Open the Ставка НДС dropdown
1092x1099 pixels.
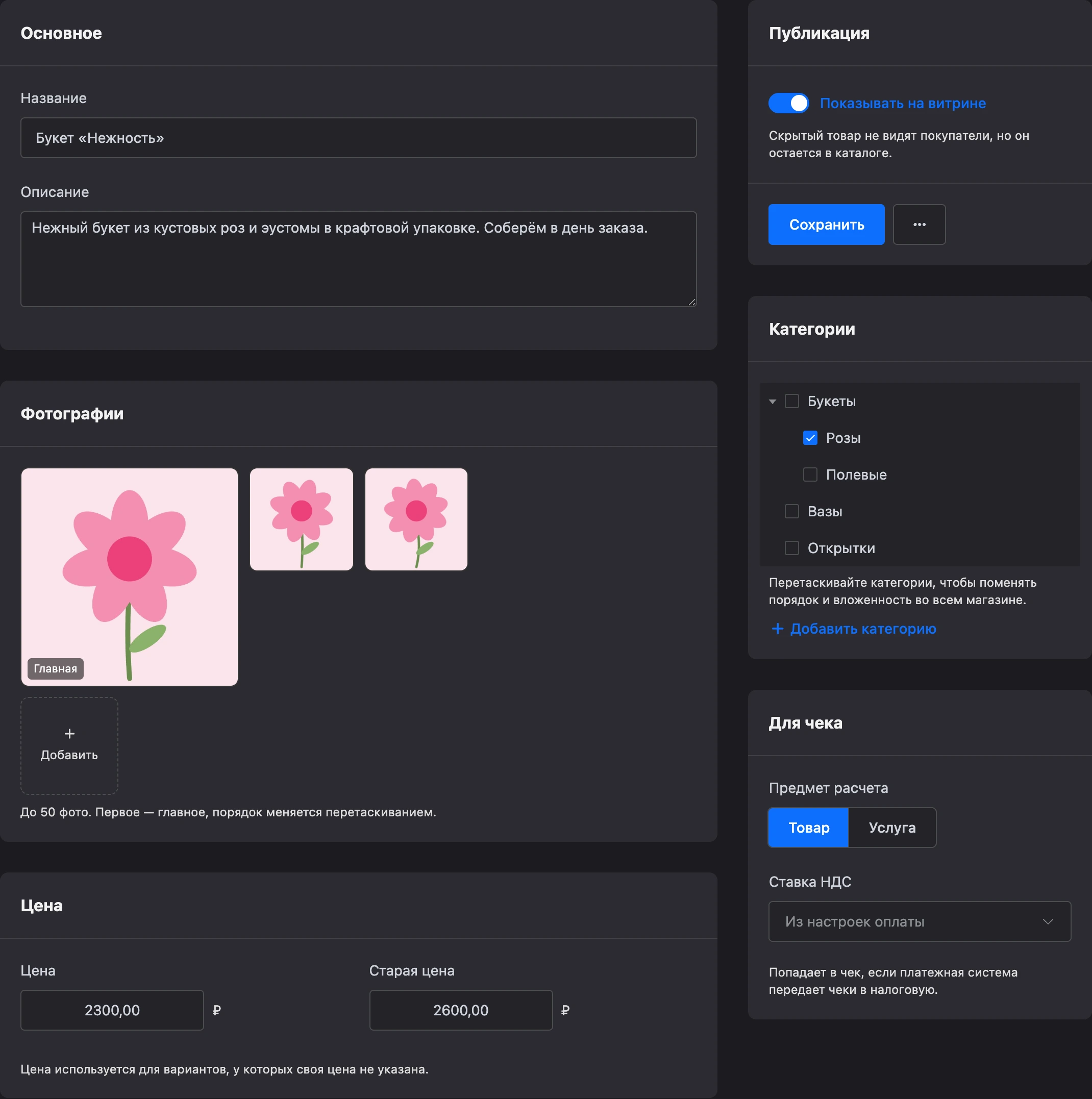(920, 921)
